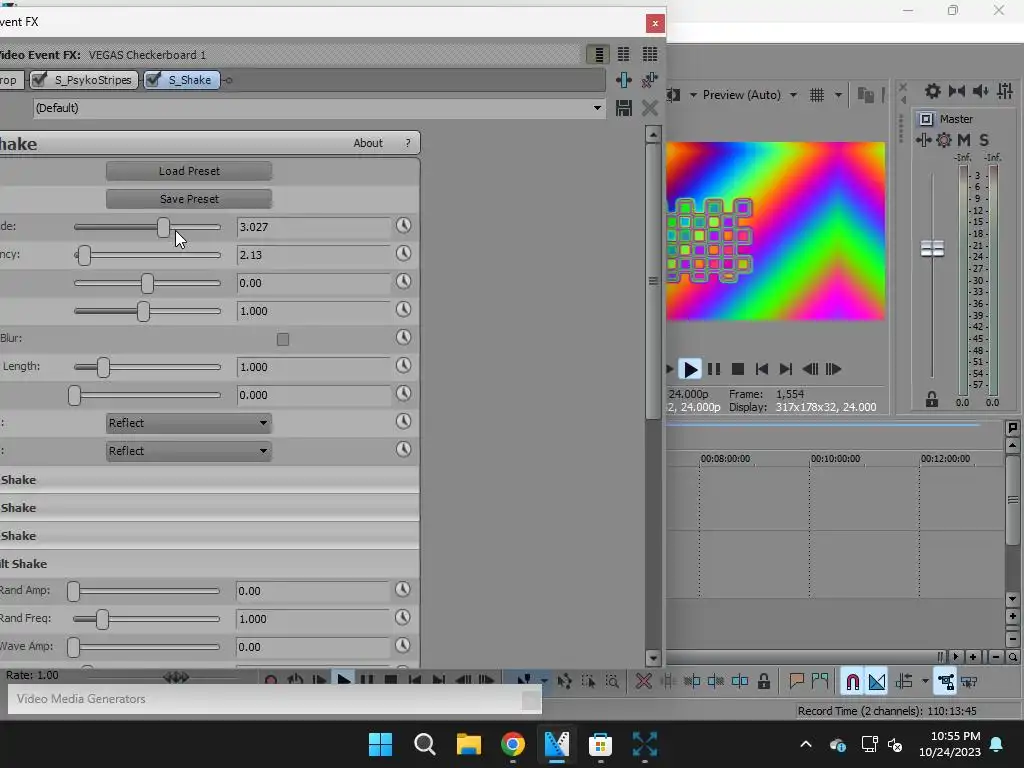Open the first Reflect dropdown

[189, 423]
